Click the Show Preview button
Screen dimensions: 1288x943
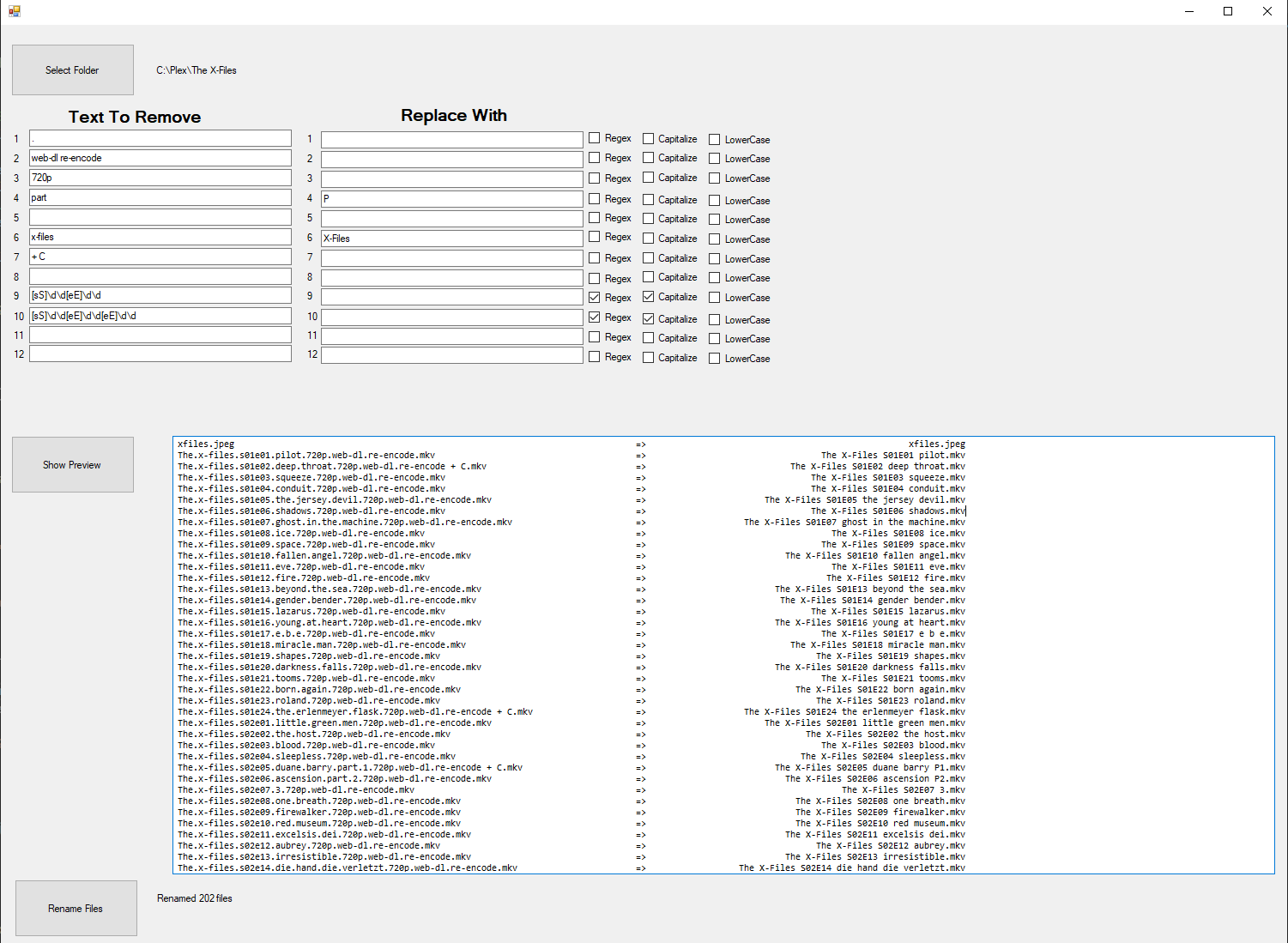pos(73,464)
